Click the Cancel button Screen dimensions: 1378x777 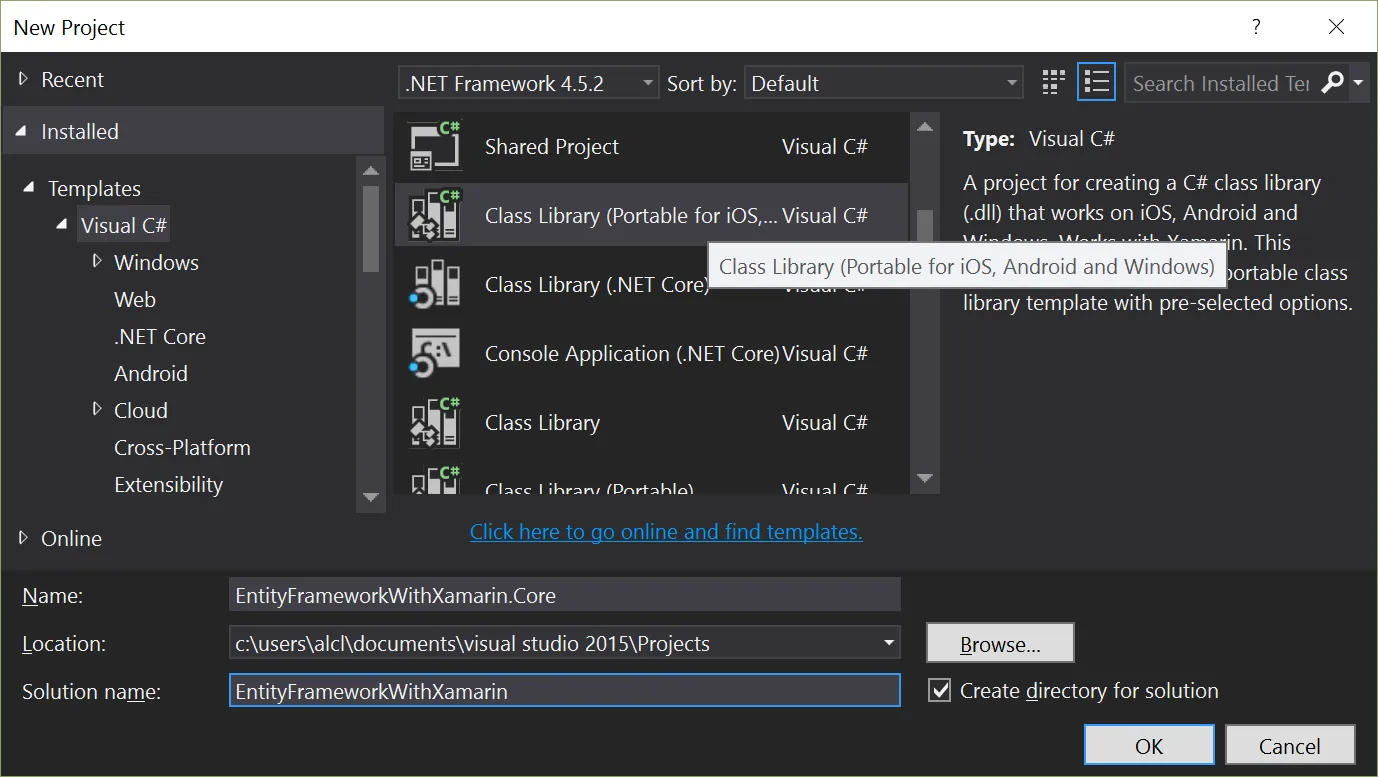pyautogui.click(x=1290, y=745)
